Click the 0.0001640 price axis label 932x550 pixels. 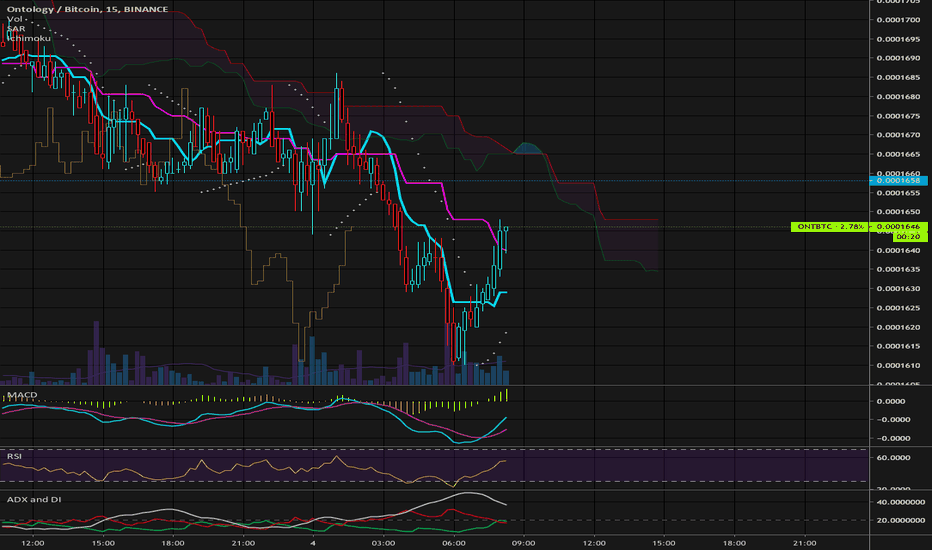click(898, 250)
